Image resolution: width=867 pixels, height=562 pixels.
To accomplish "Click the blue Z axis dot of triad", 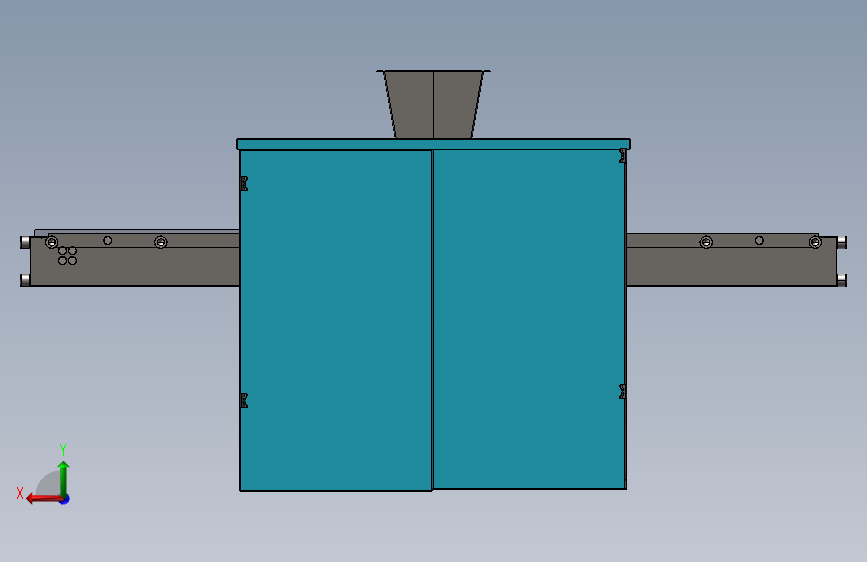I will click(65, 499).
